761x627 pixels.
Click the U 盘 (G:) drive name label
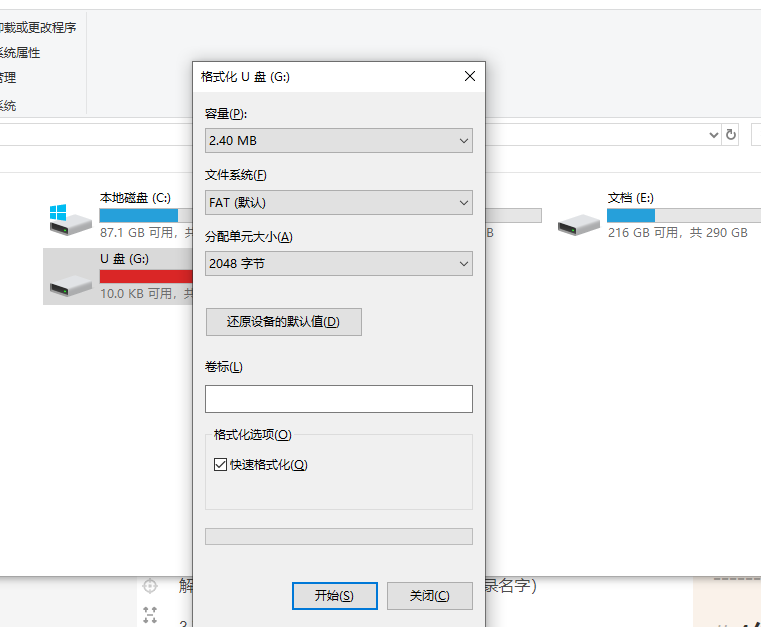(124, 259)
